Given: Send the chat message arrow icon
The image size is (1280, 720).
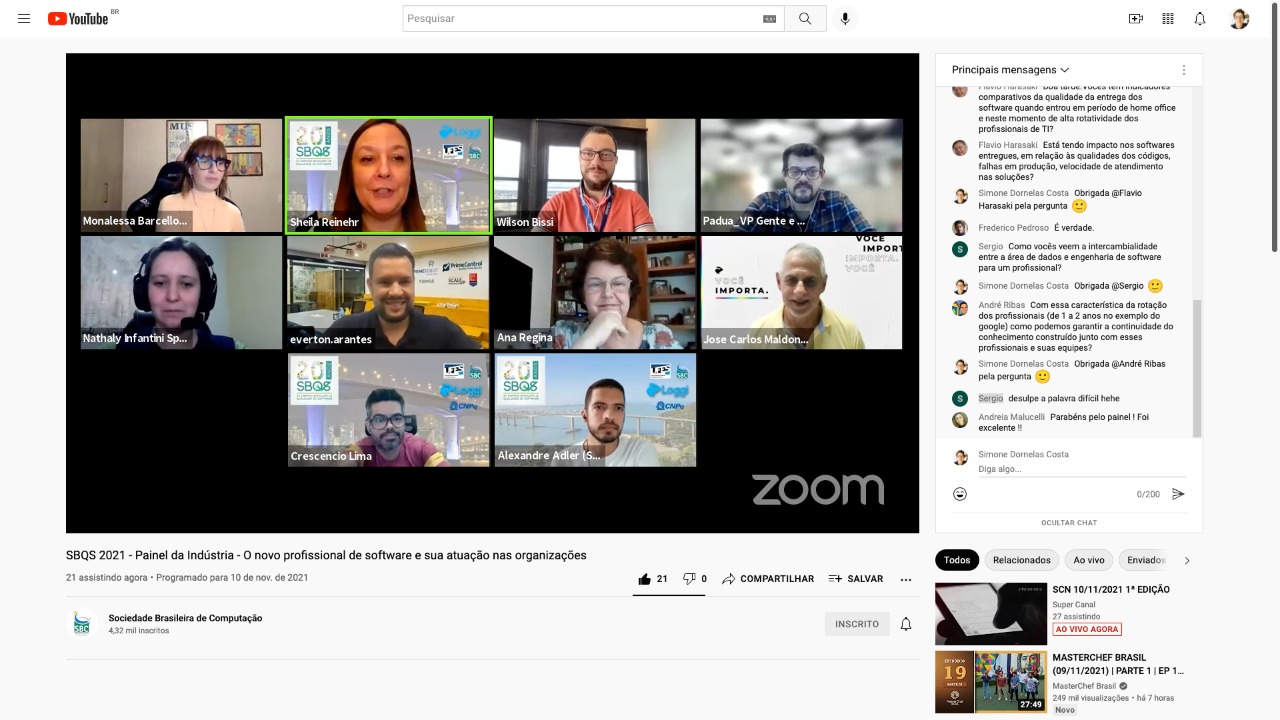Looking at the screenshot, I should (x=1178, y=494).
